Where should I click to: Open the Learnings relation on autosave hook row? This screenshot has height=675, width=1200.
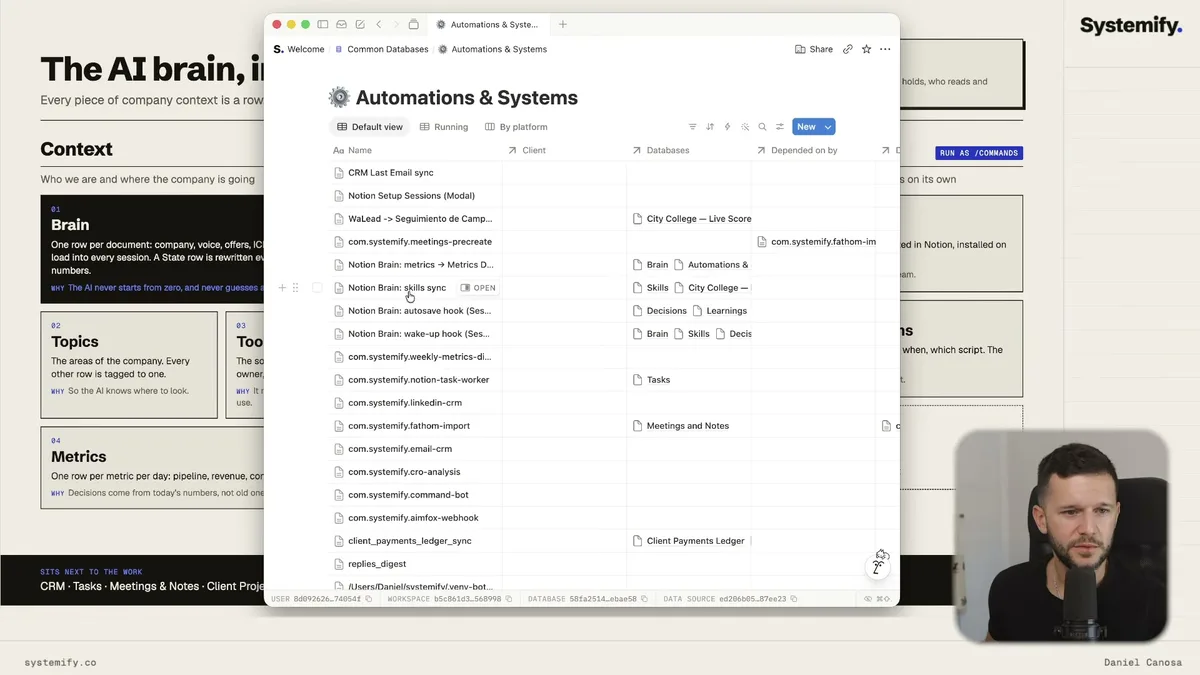[x=720, y=311]
